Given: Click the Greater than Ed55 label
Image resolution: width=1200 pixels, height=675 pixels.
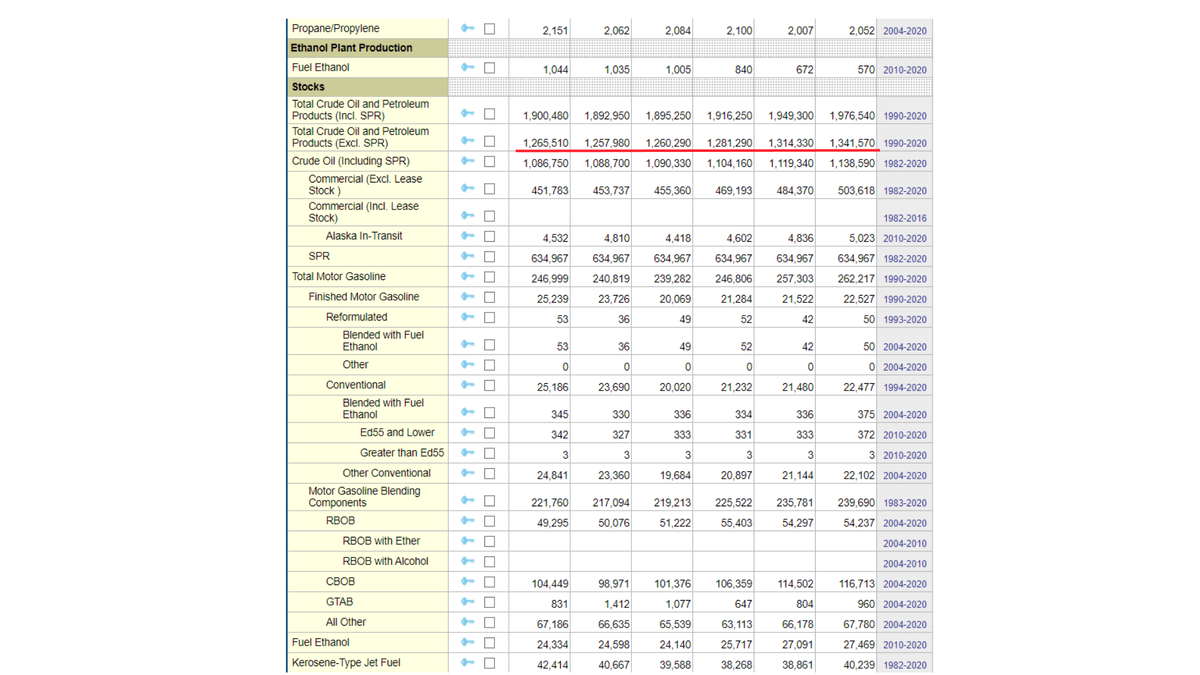Looking at the screenshot, I should click(402, 453).
